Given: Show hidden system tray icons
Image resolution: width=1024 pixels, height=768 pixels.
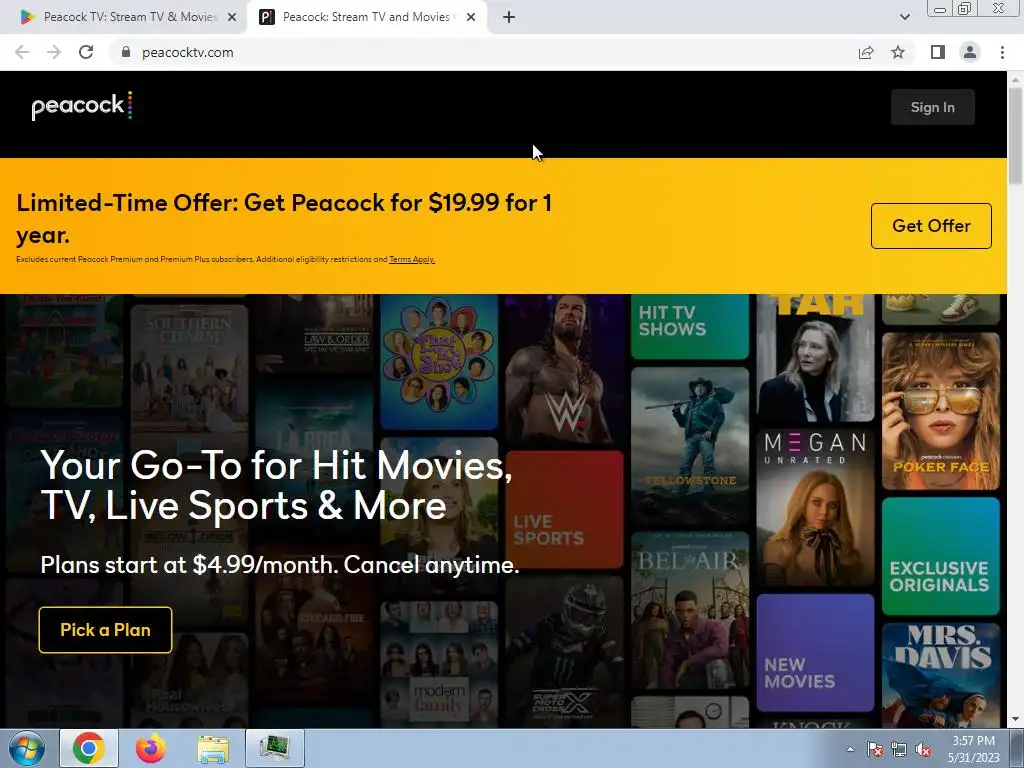Looking at the screenshot, I should 850,750.
